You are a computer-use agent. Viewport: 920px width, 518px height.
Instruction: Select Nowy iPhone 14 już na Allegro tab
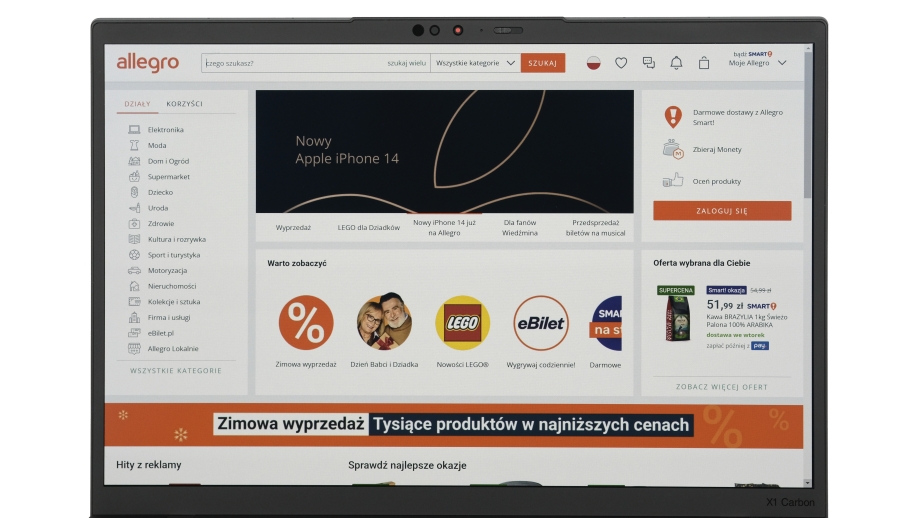tap(444, 228)
